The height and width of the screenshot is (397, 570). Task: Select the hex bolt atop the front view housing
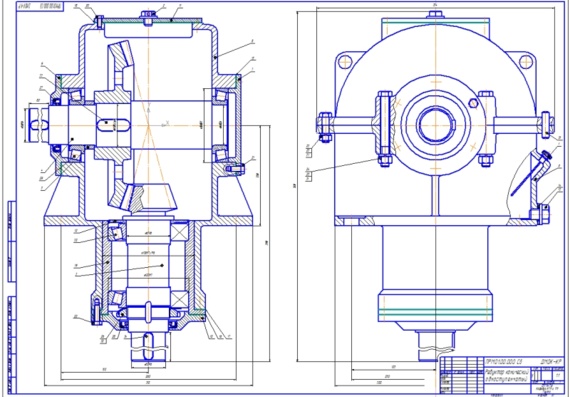tap(435, 15)
